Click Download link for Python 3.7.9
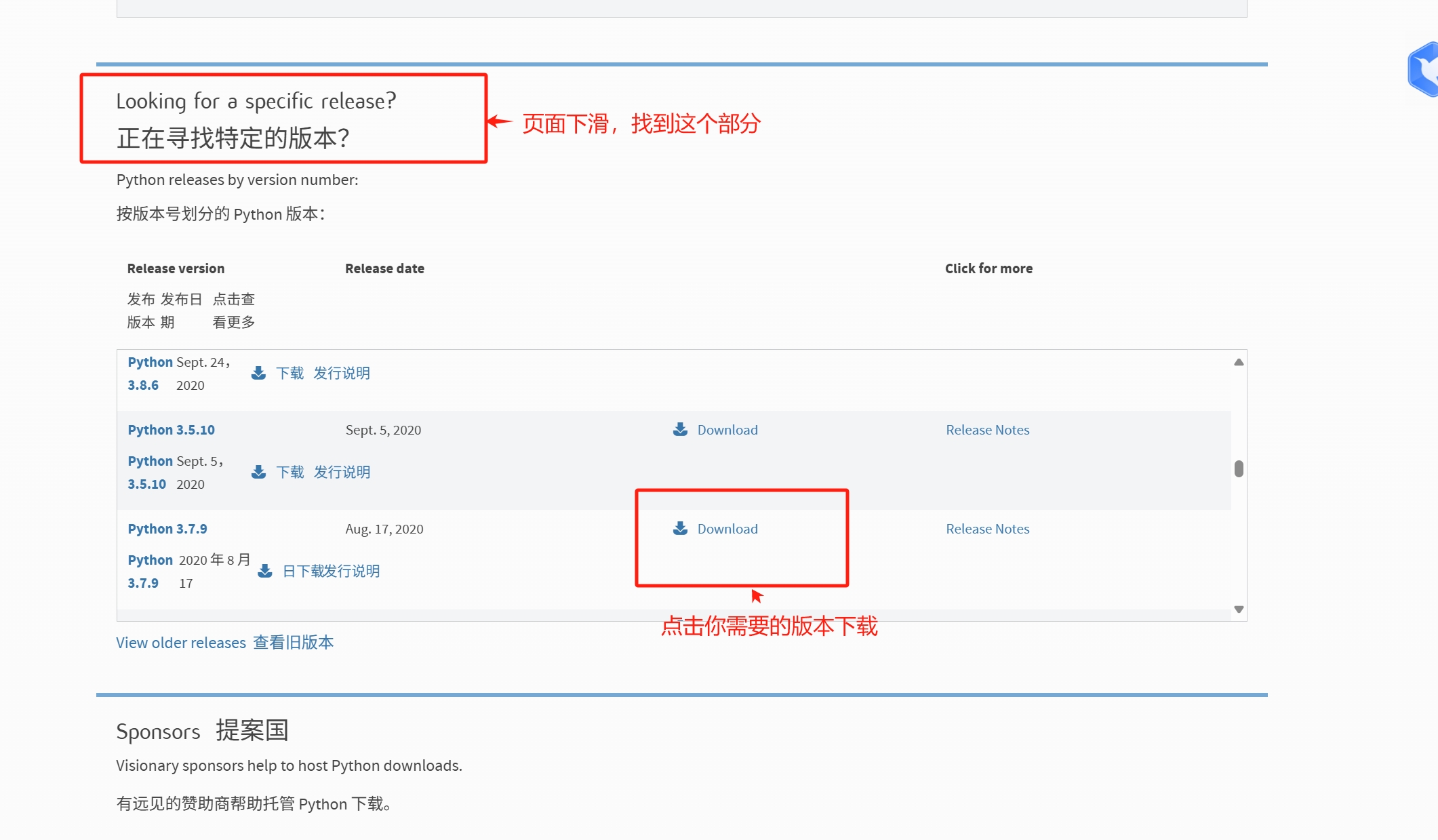This screenshot has width=1438, height=840. [x=727, y=529]
